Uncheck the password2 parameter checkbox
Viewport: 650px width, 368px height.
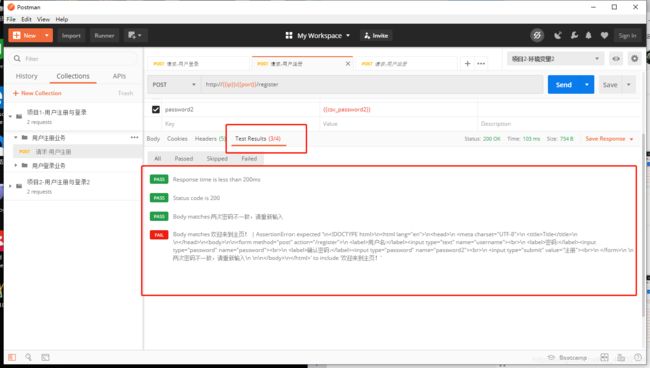point(156,109)
